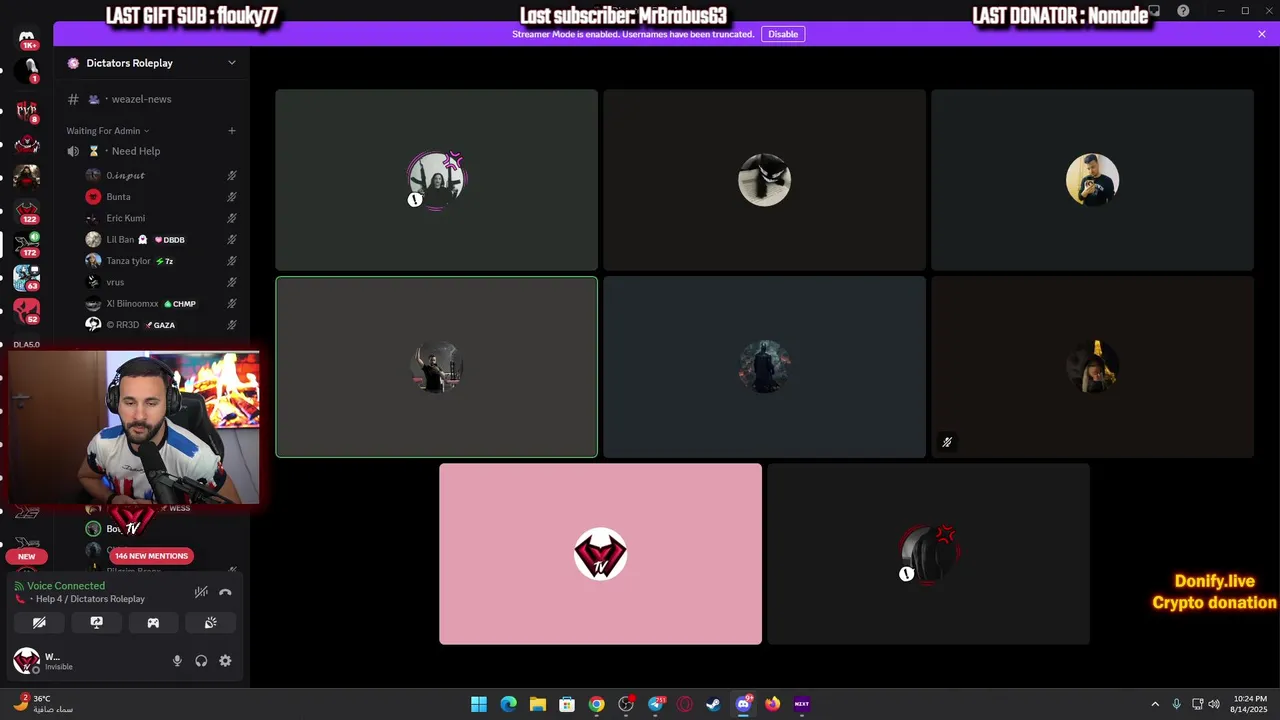Share your screen button
1280x720 pixels.
click(96, 622)
